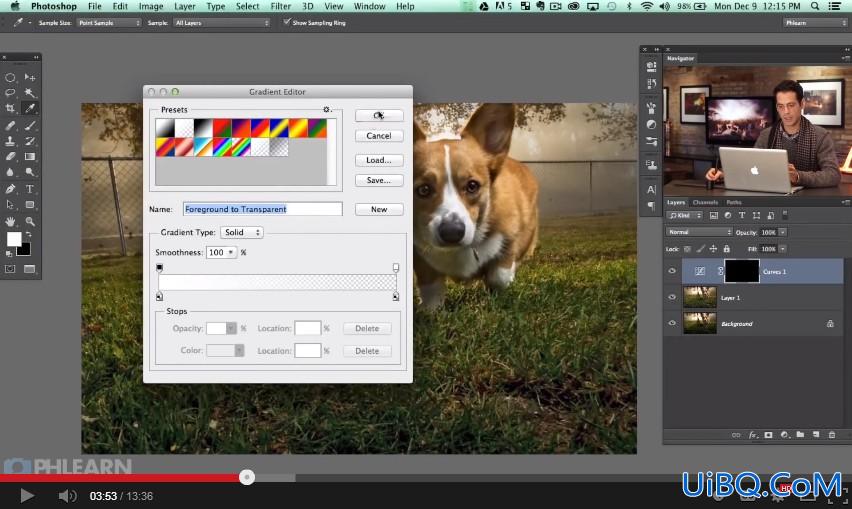
Task: Click the new adjustment layer icon
Action: [x=785, y=435]
